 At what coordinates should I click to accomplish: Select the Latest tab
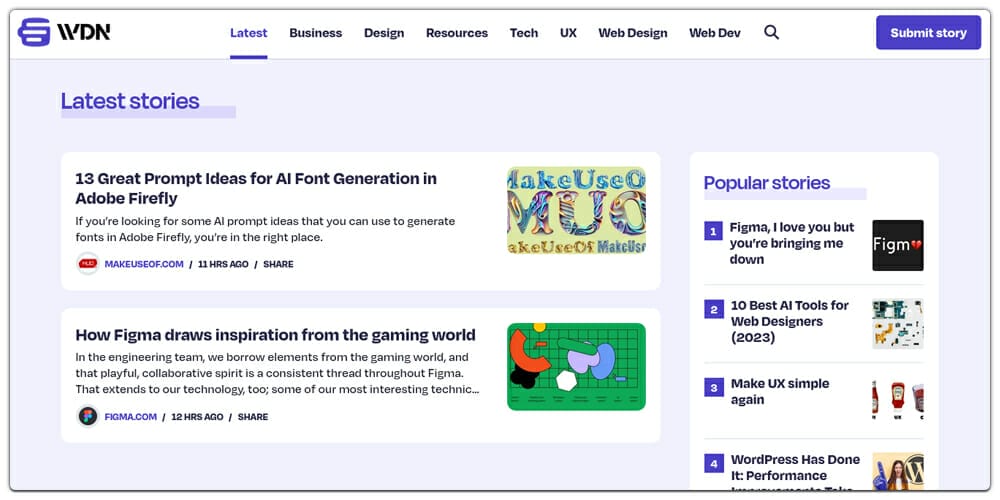(249, 33)
